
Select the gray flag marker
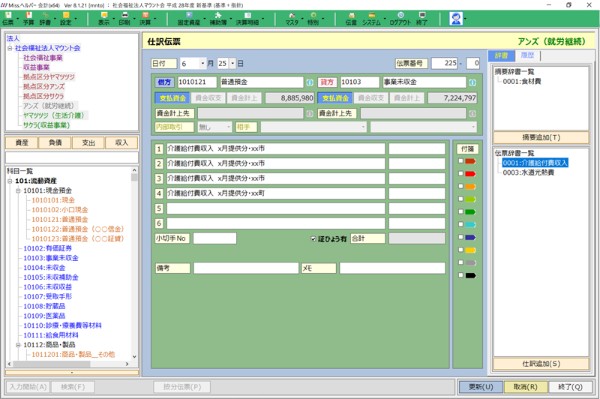(x=471, y=263)
